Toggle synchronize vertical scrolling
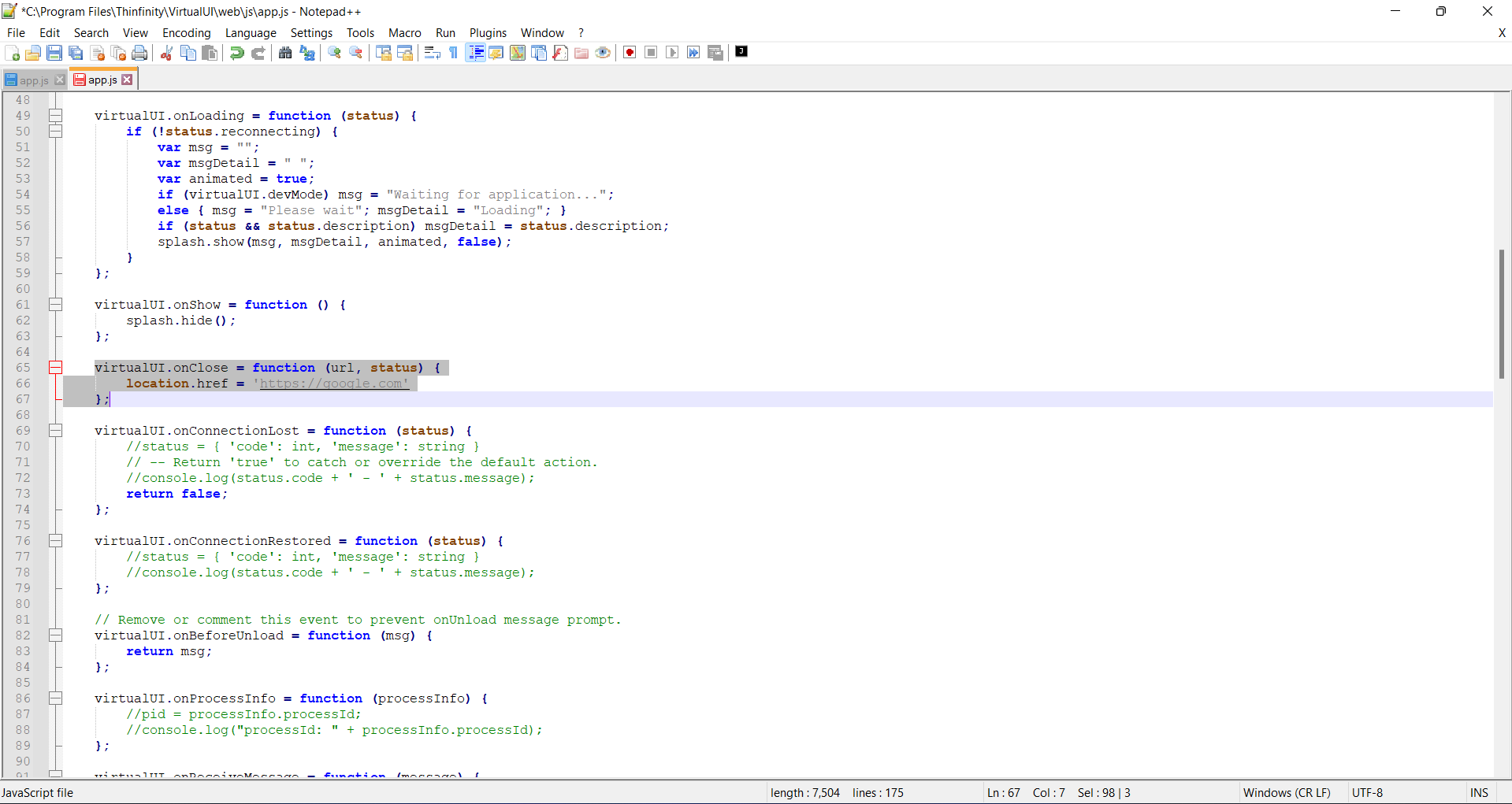 [384, 53]
